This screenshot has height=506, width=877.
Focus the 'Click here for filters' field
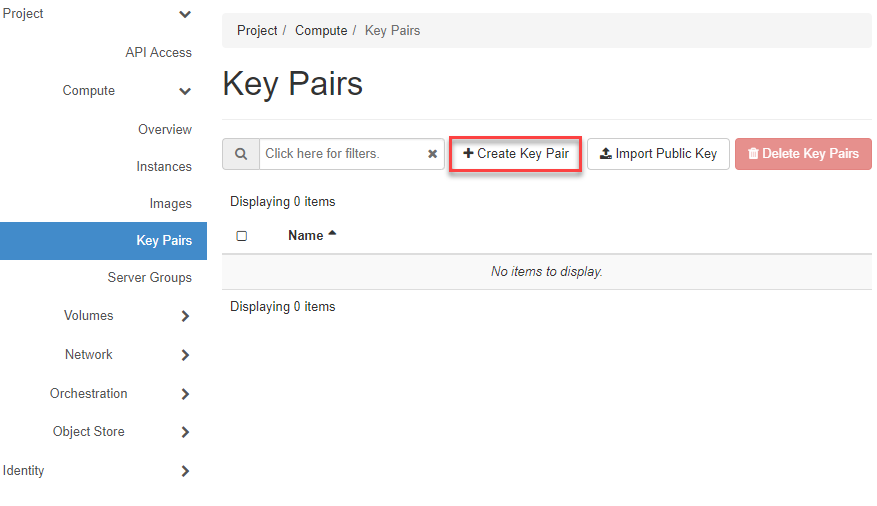pos(340,154)
